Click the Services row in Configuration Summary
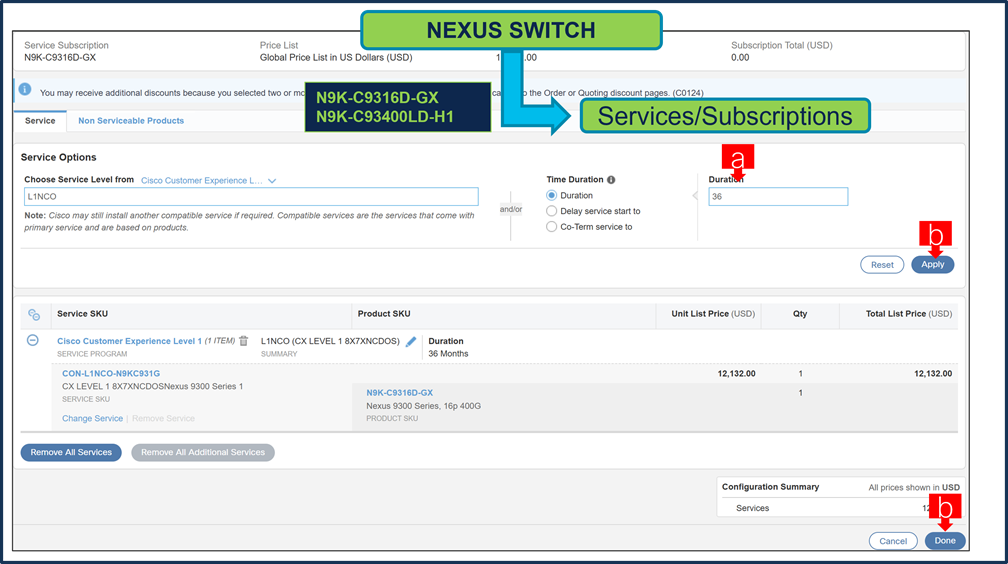 coord(842,508)
